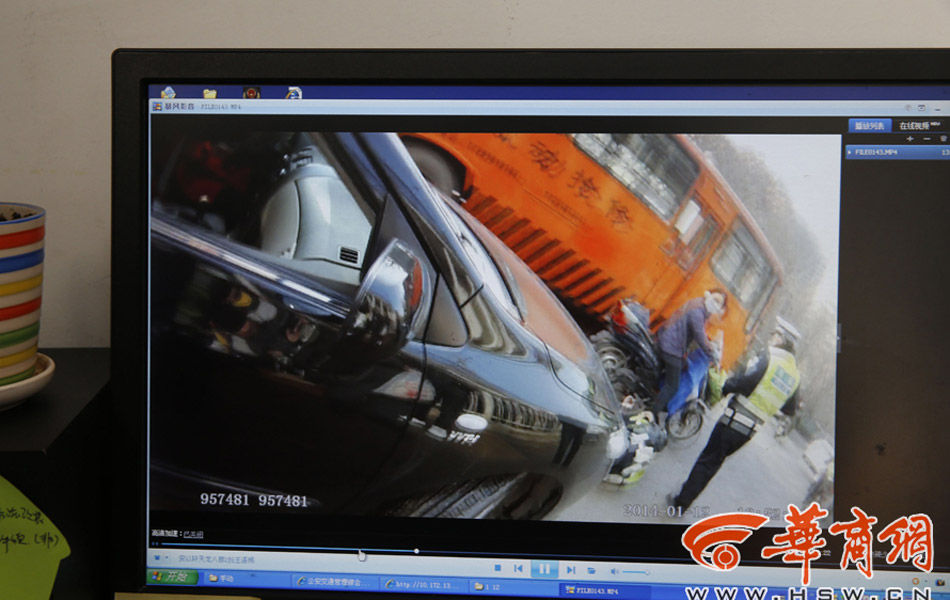Open the 公安交通管理综合 taskbar button
Screen dimensions: 950x600
(337, 582)
